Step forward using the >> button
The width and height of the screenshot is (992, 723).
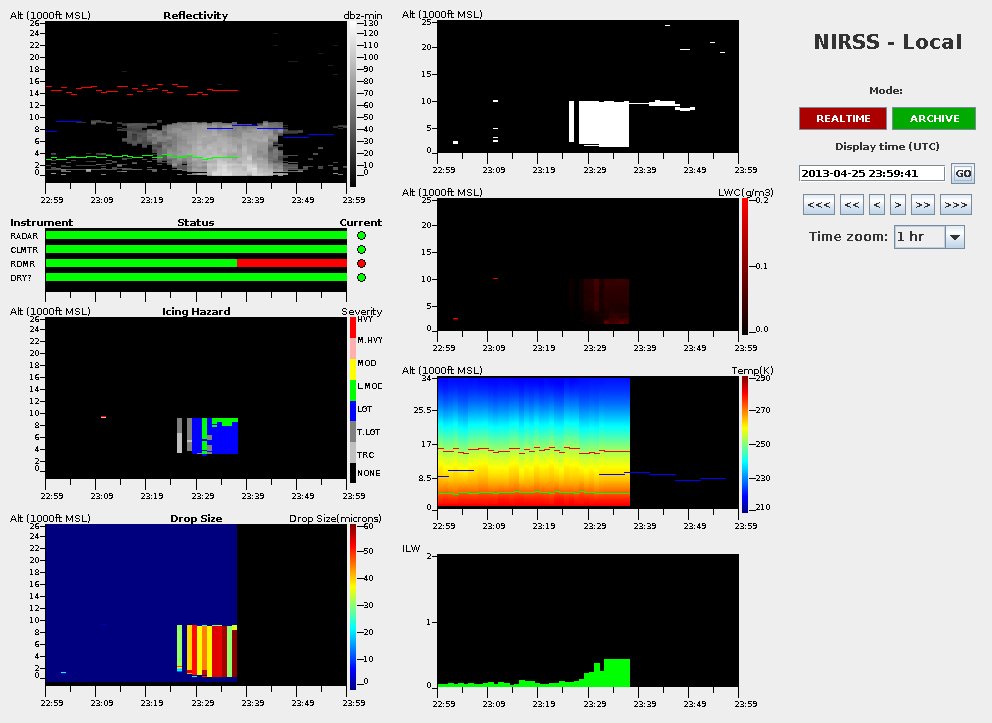(x=923, y=205)
